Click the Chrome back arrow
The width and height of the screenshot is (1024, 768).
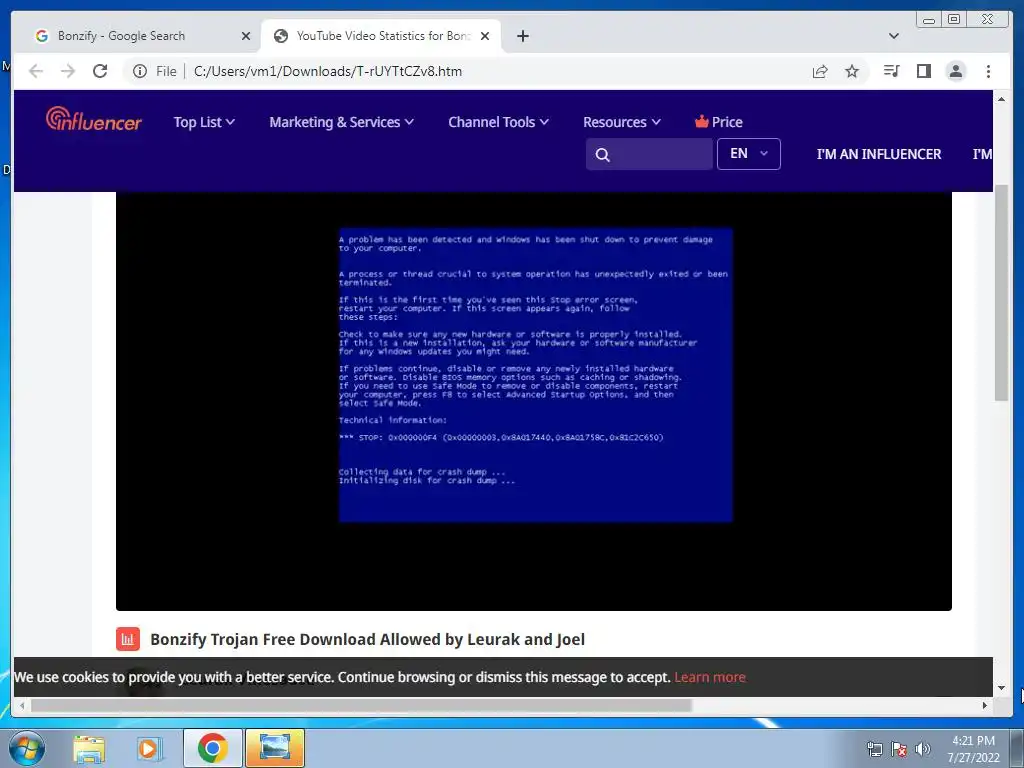tap(36, 71)
